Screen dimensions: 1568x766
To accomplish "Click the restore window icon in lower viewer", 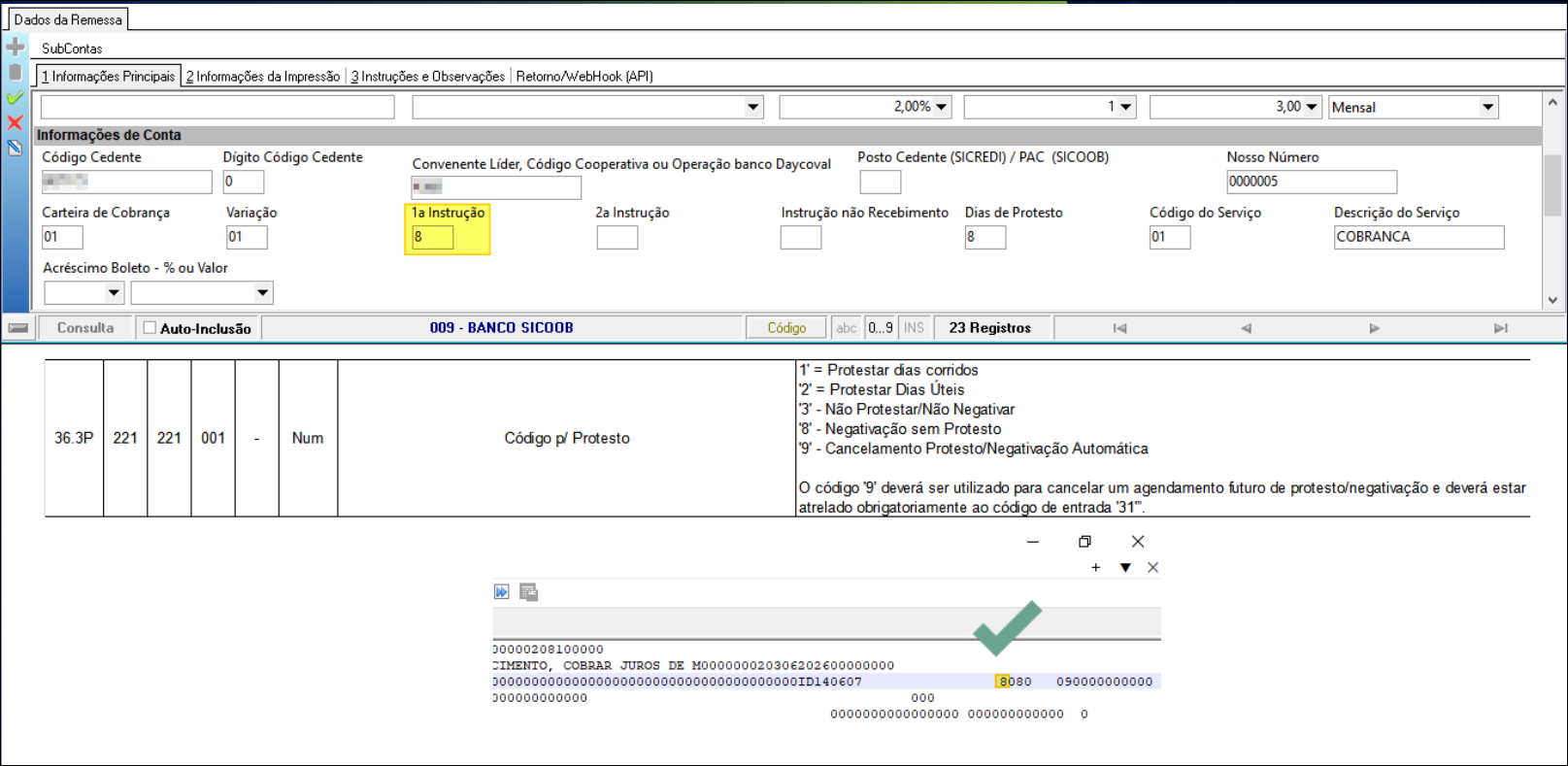I will [1084, 542].
